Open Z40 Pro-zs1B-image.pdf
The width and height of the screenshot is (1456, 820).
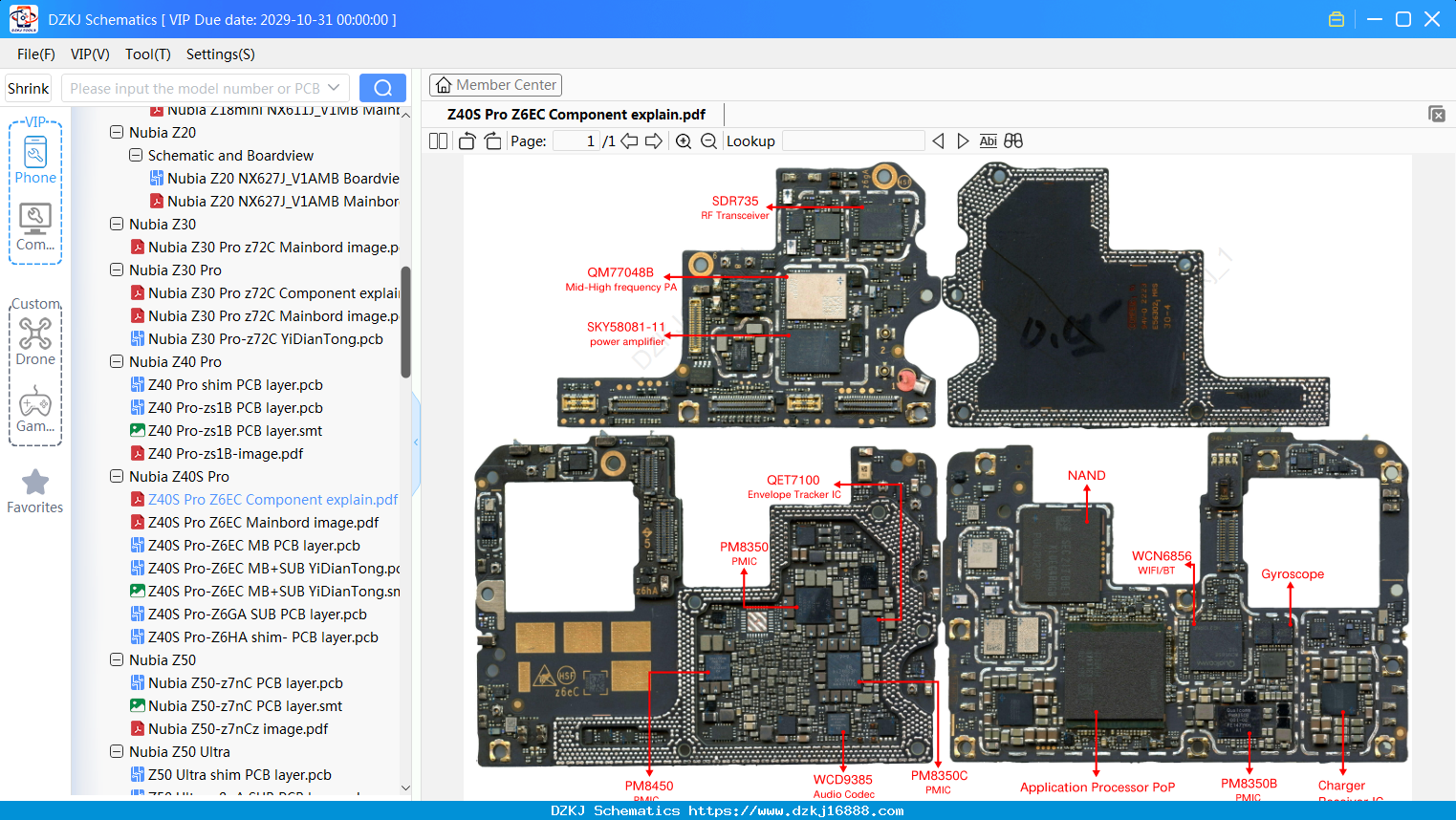point(217,454)
